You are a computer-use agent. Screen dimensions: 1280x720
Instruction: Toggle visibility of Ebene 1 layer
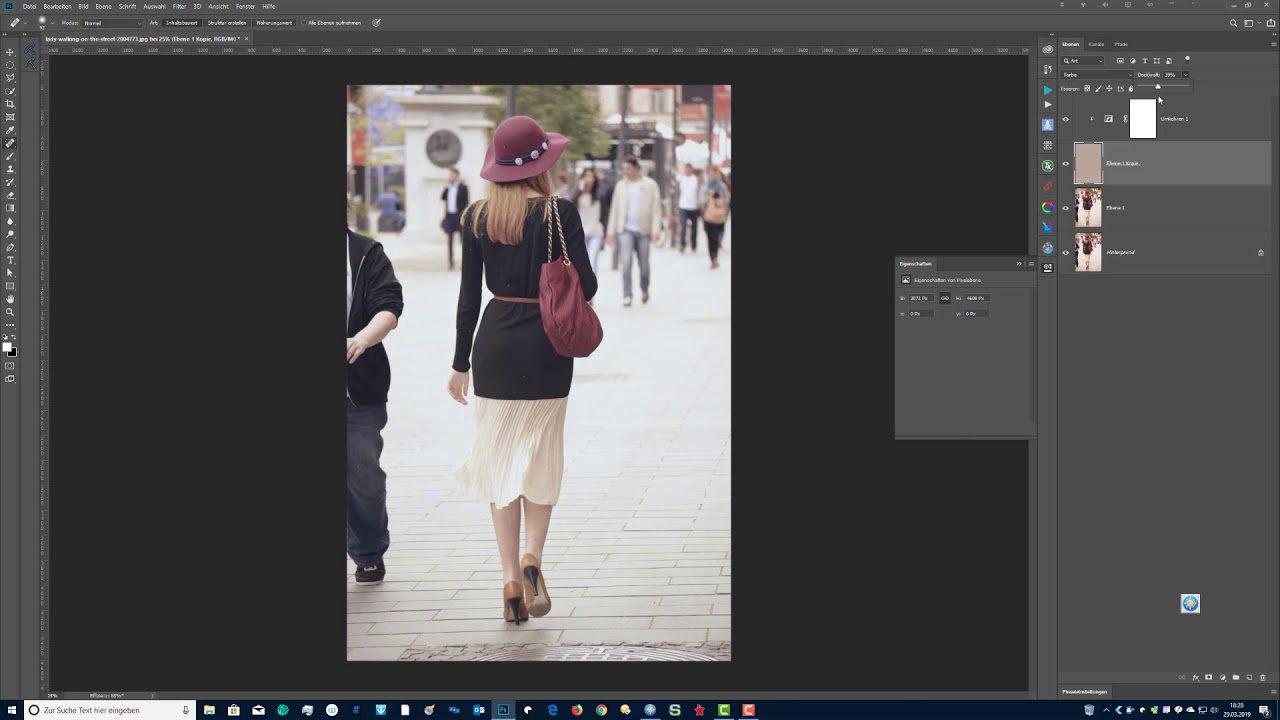tap(1065, 208)
